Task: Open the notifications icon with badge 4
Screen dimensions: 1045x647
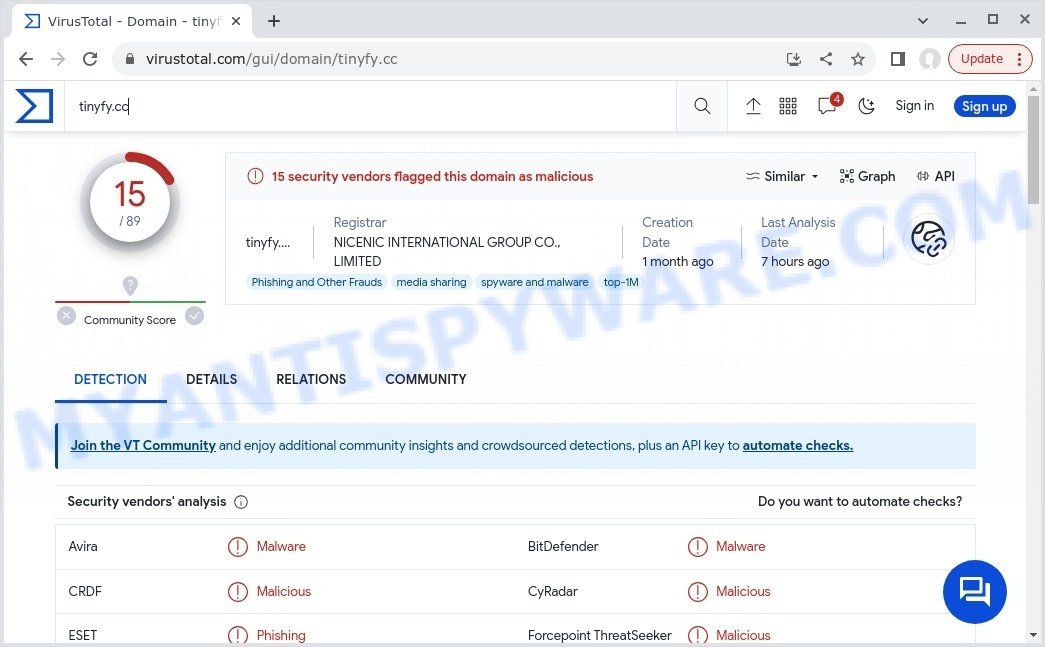Action: 828,105
